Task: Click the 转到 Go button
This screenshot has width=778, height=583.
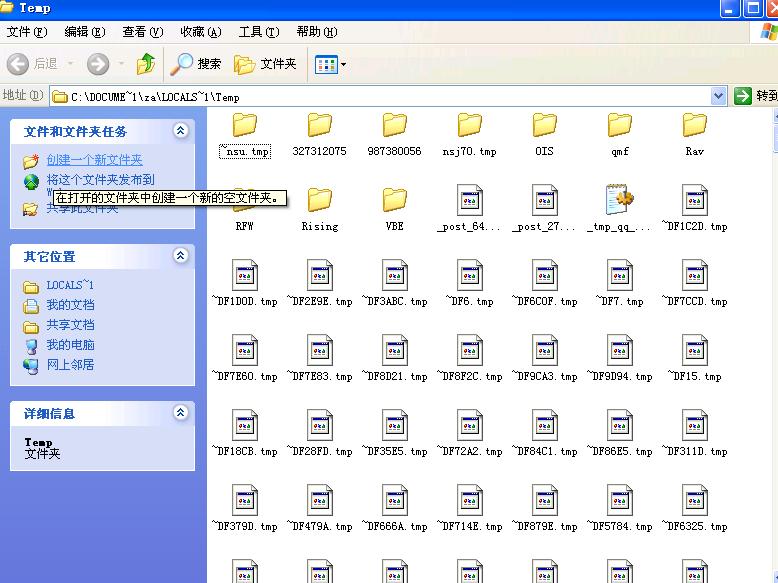Action: [x=755, y=96]
